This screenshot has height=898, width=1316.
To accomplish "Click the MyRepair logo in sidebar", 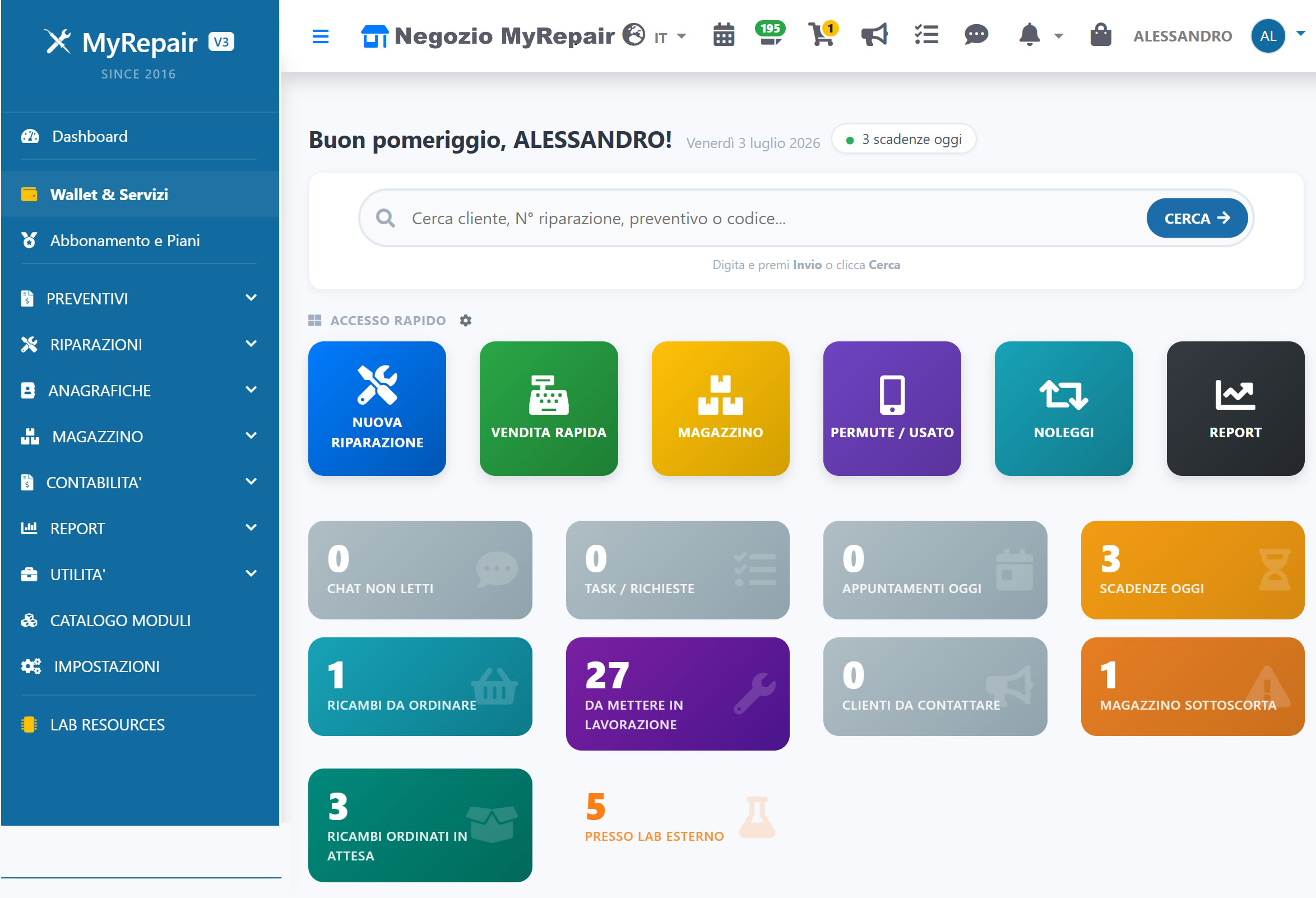I will tap(139, 43).
